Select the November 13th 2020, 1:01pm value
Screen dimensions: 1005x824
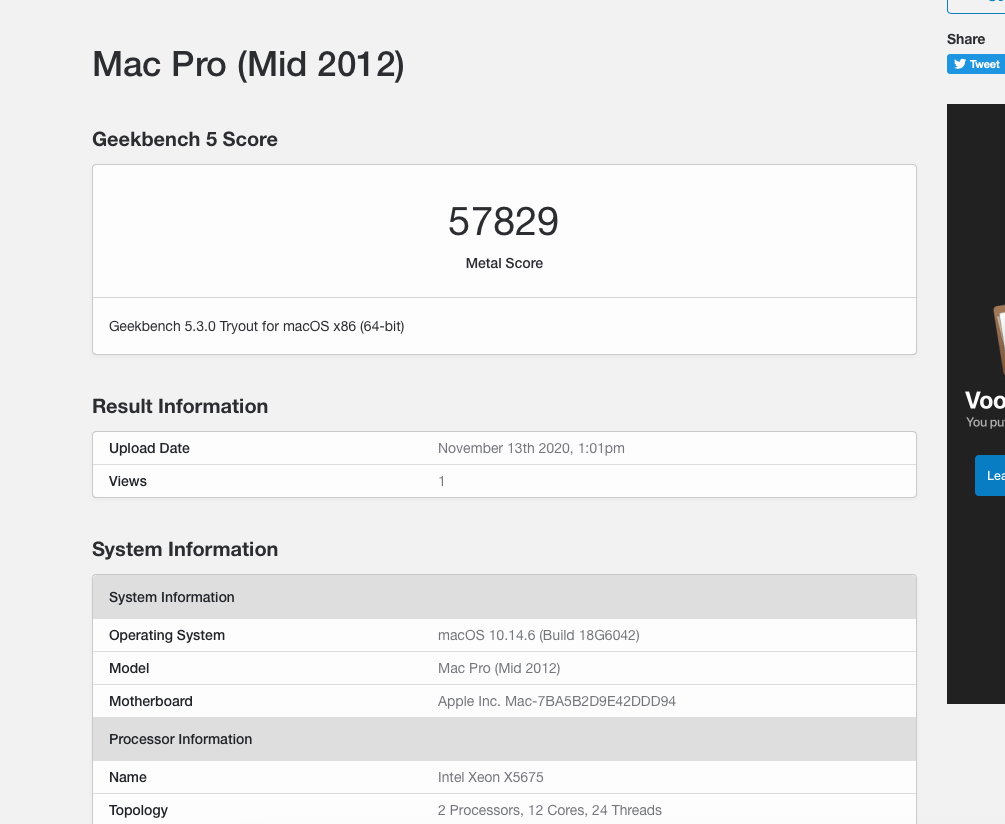[531, 449]
